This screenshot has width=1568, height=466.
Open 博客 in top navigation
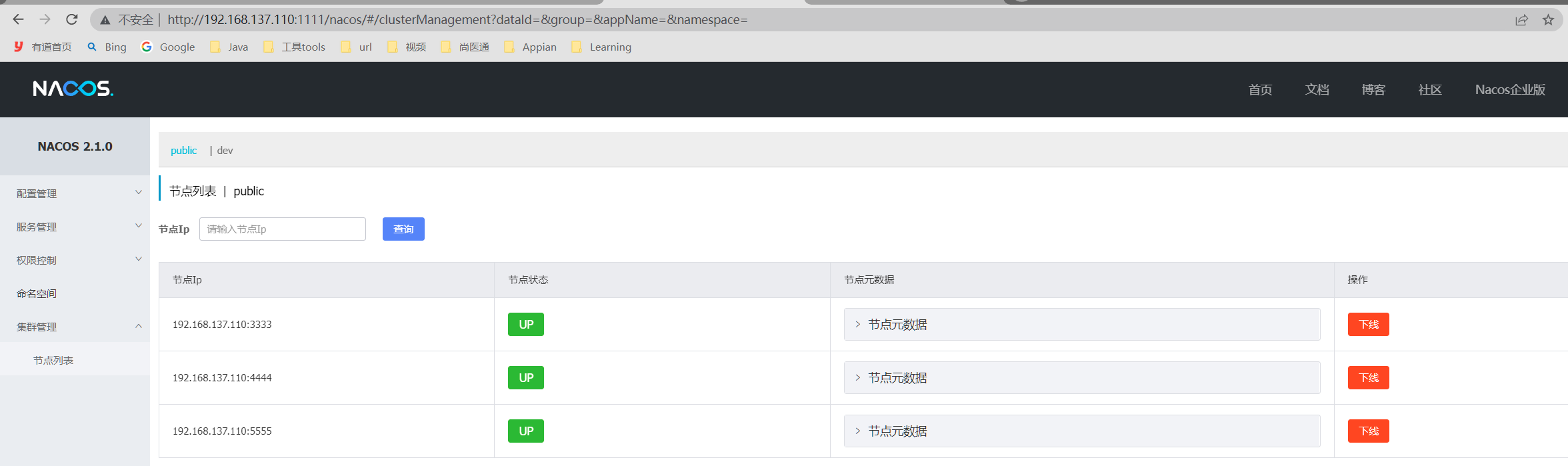pyautogui.click(x=1373, y=89)
